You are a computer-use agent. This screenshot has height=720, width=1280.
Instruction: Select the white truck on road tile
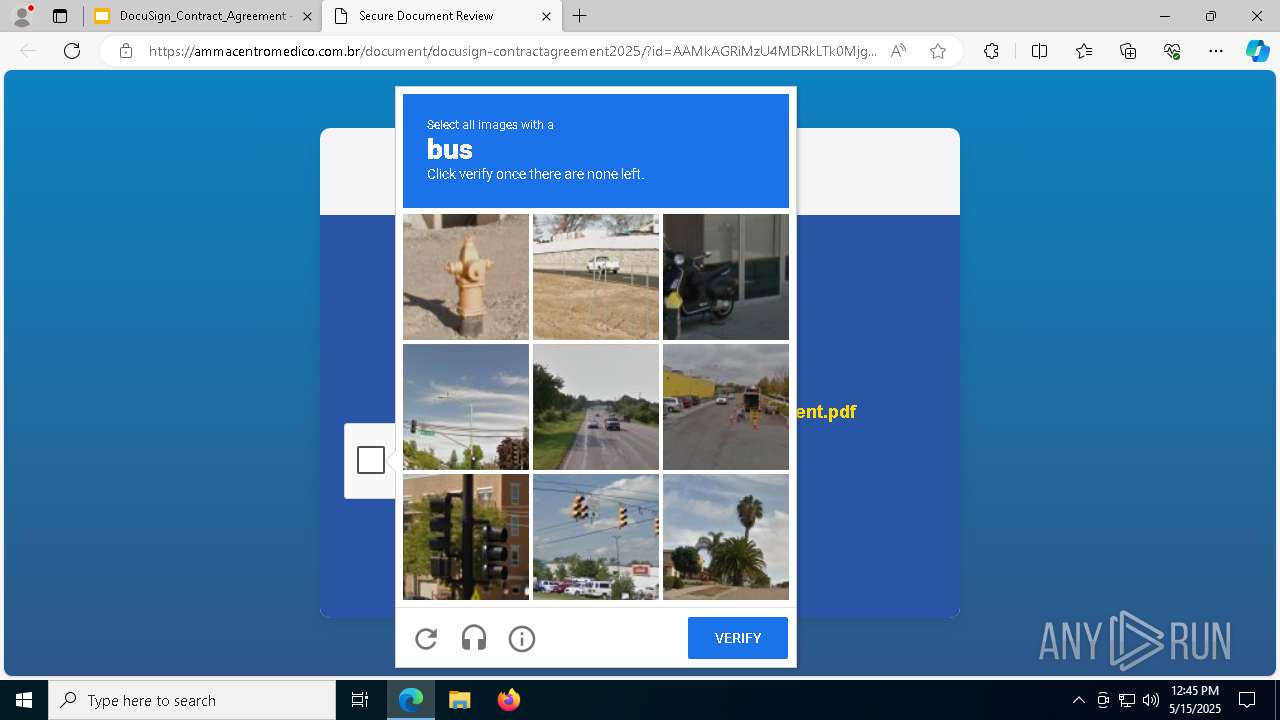pyautogui.click(x=596, y=277)
